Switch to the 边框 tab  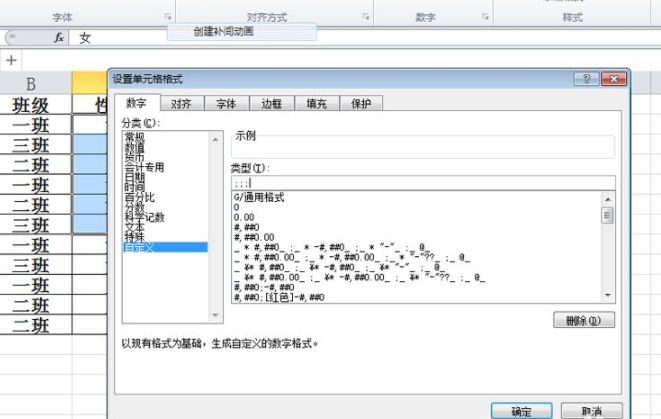272,104
